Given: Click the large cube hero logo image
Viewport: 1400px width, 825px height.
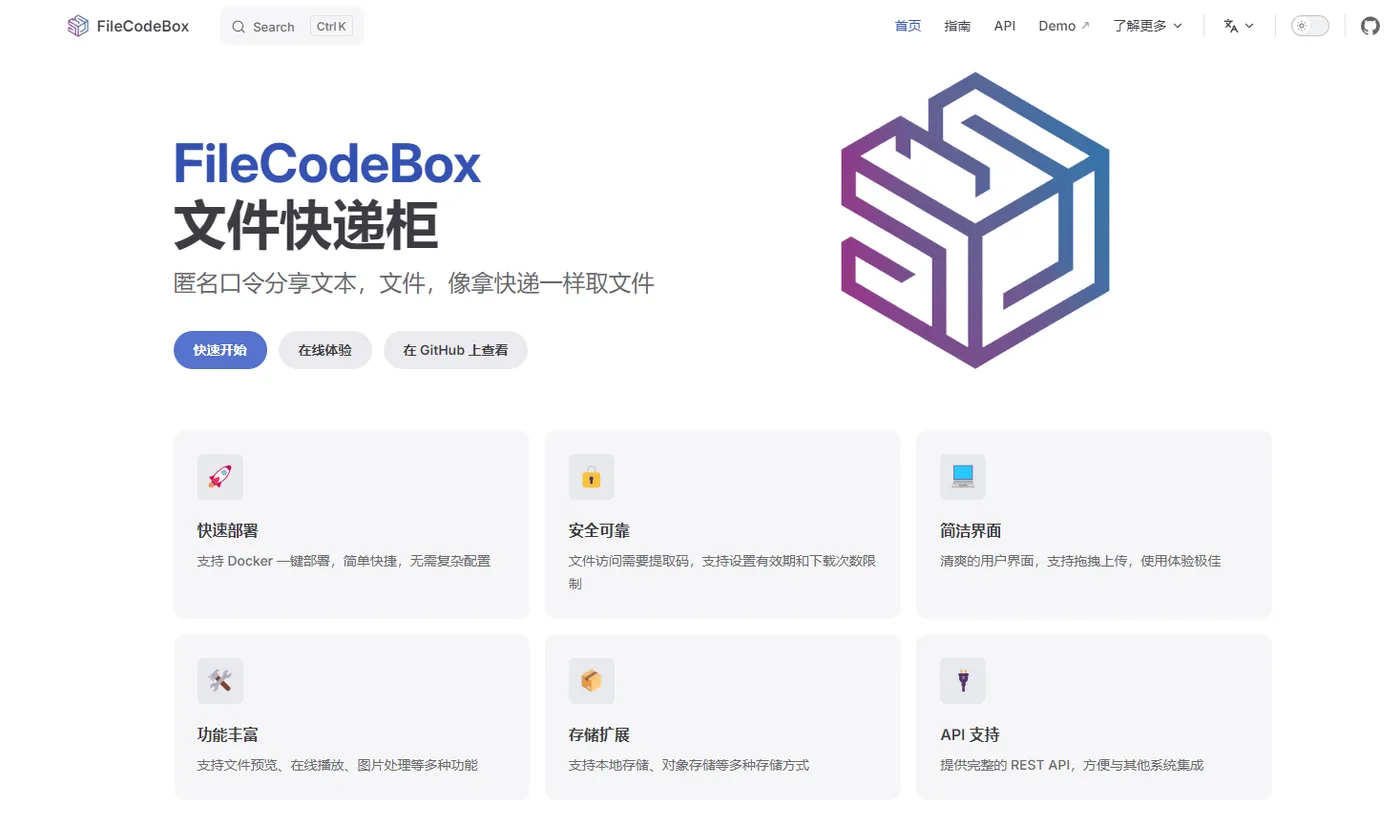Looking at the screenshot, I should (x=975, y=220).
